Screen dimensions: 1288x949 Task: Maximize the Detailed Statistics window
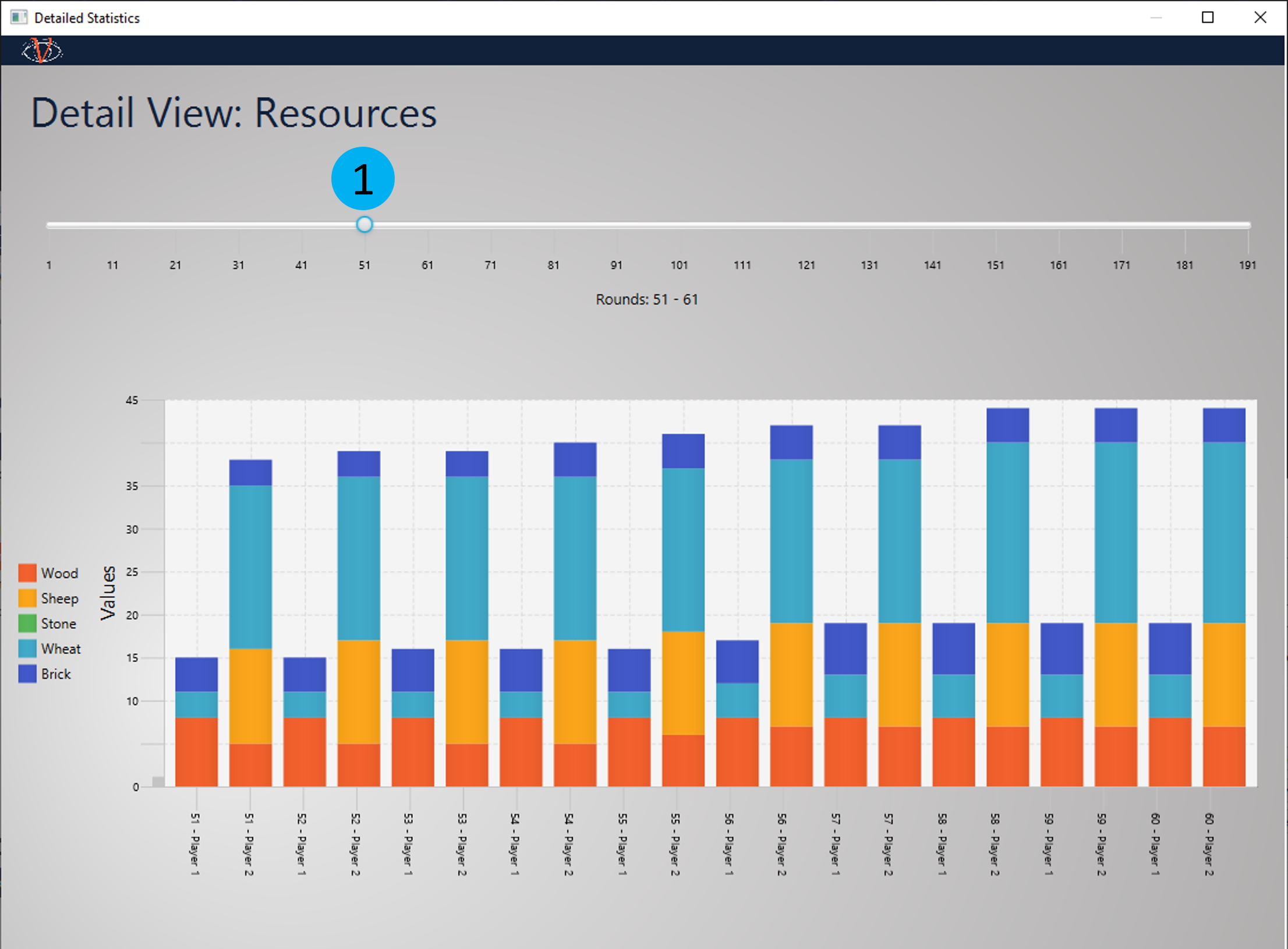click(x=1208, y=17)
